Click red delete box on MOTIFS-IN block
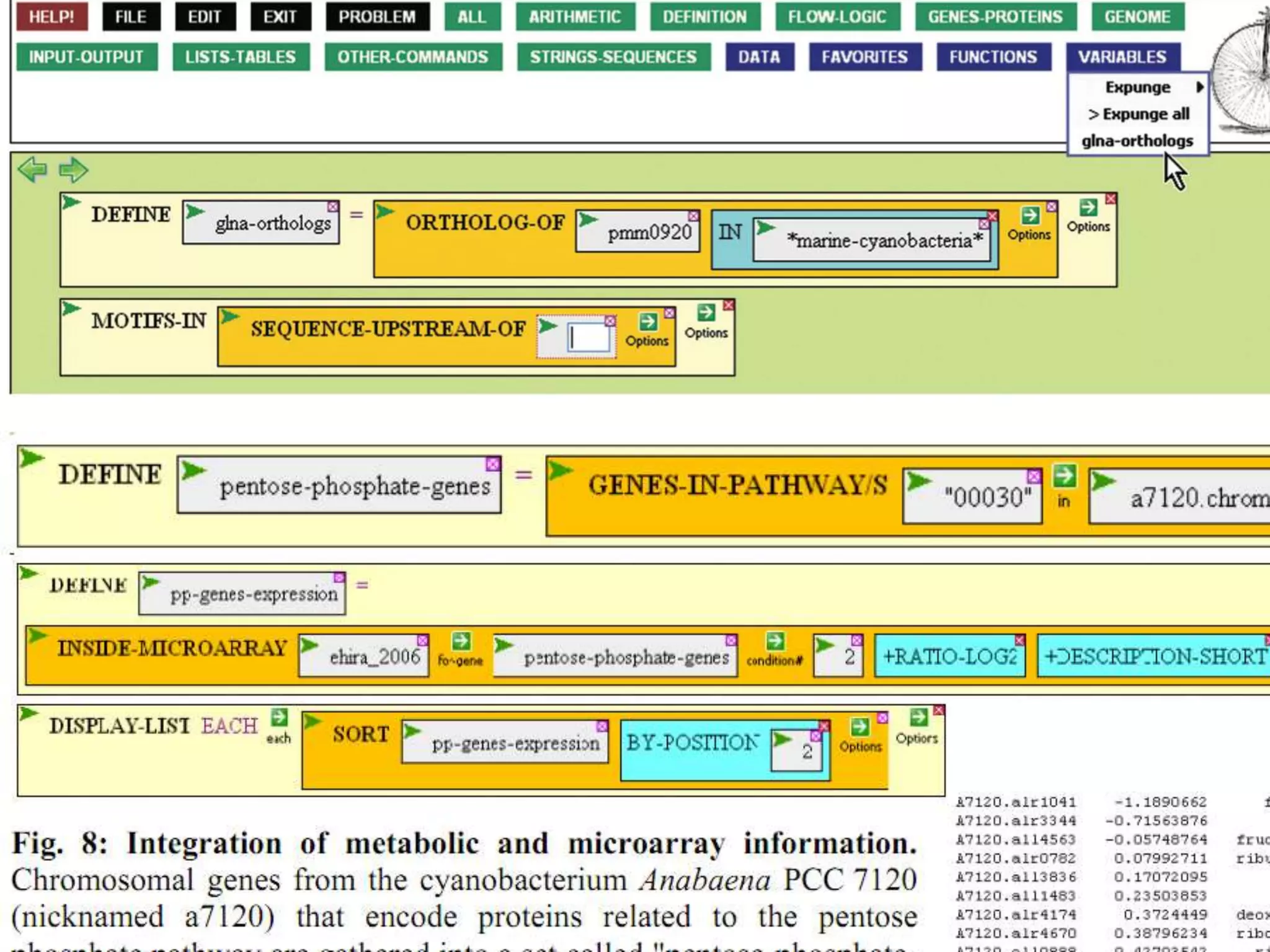This screenshot has height=952, width=1270. [729, 306]
